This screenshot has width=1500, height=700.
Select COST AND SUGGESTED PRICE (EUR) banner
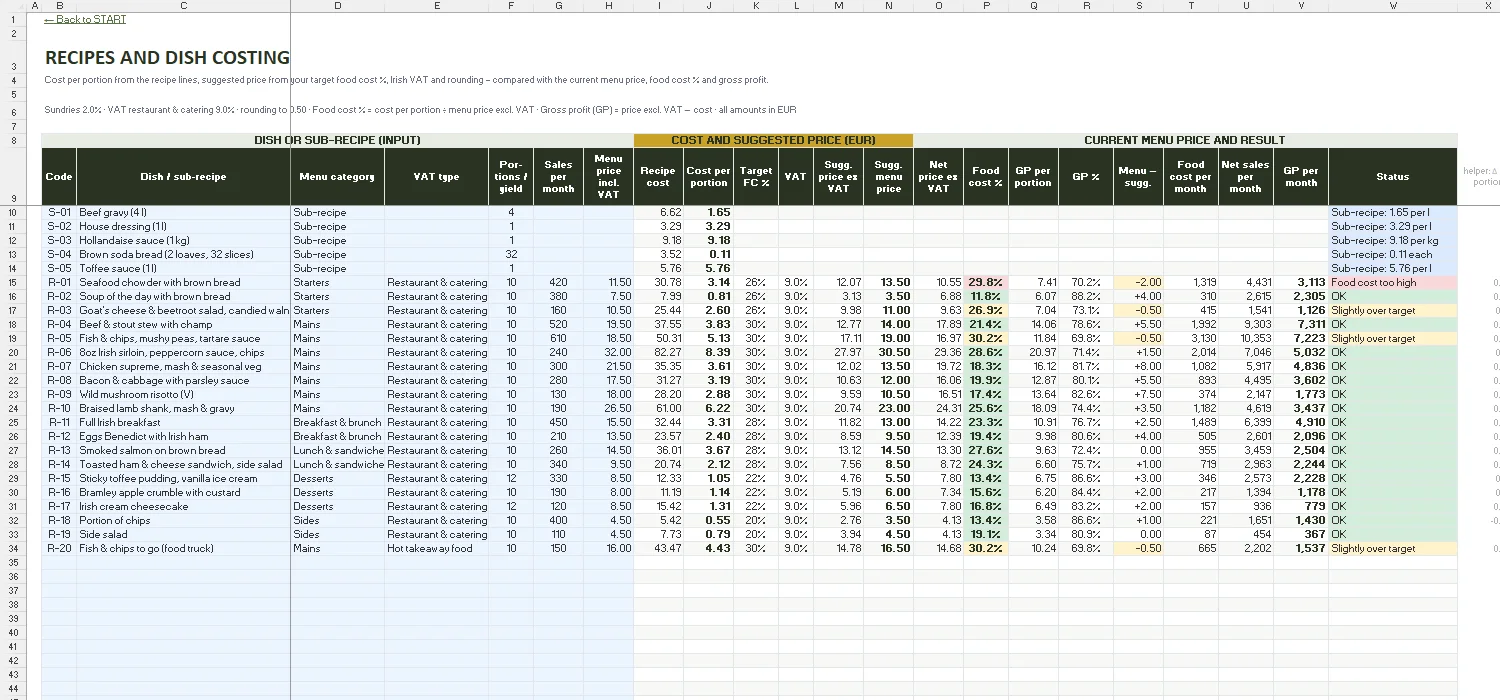773,140
